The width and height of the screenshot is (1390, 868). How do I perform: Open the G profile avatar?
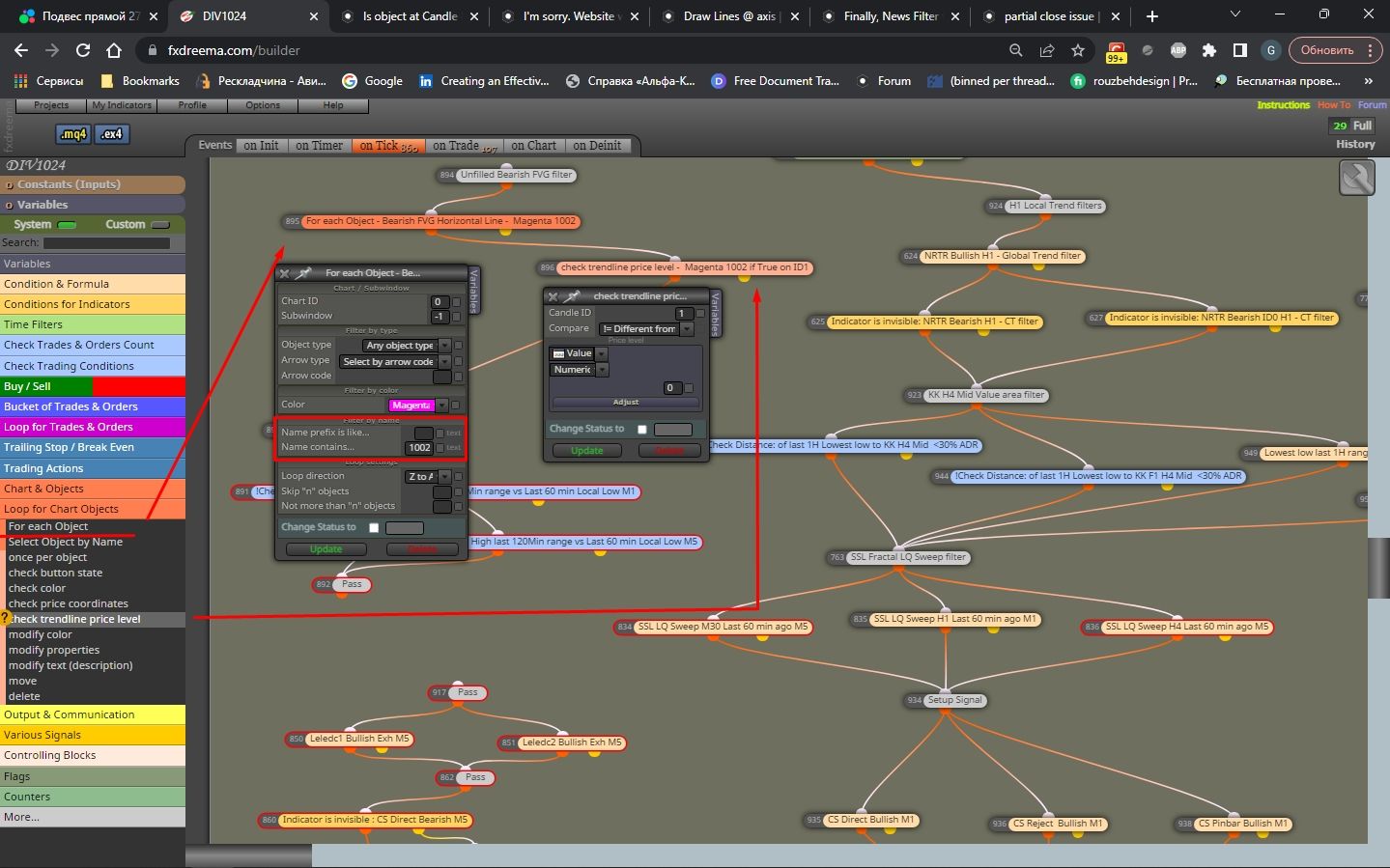(x=1270, y=50)
